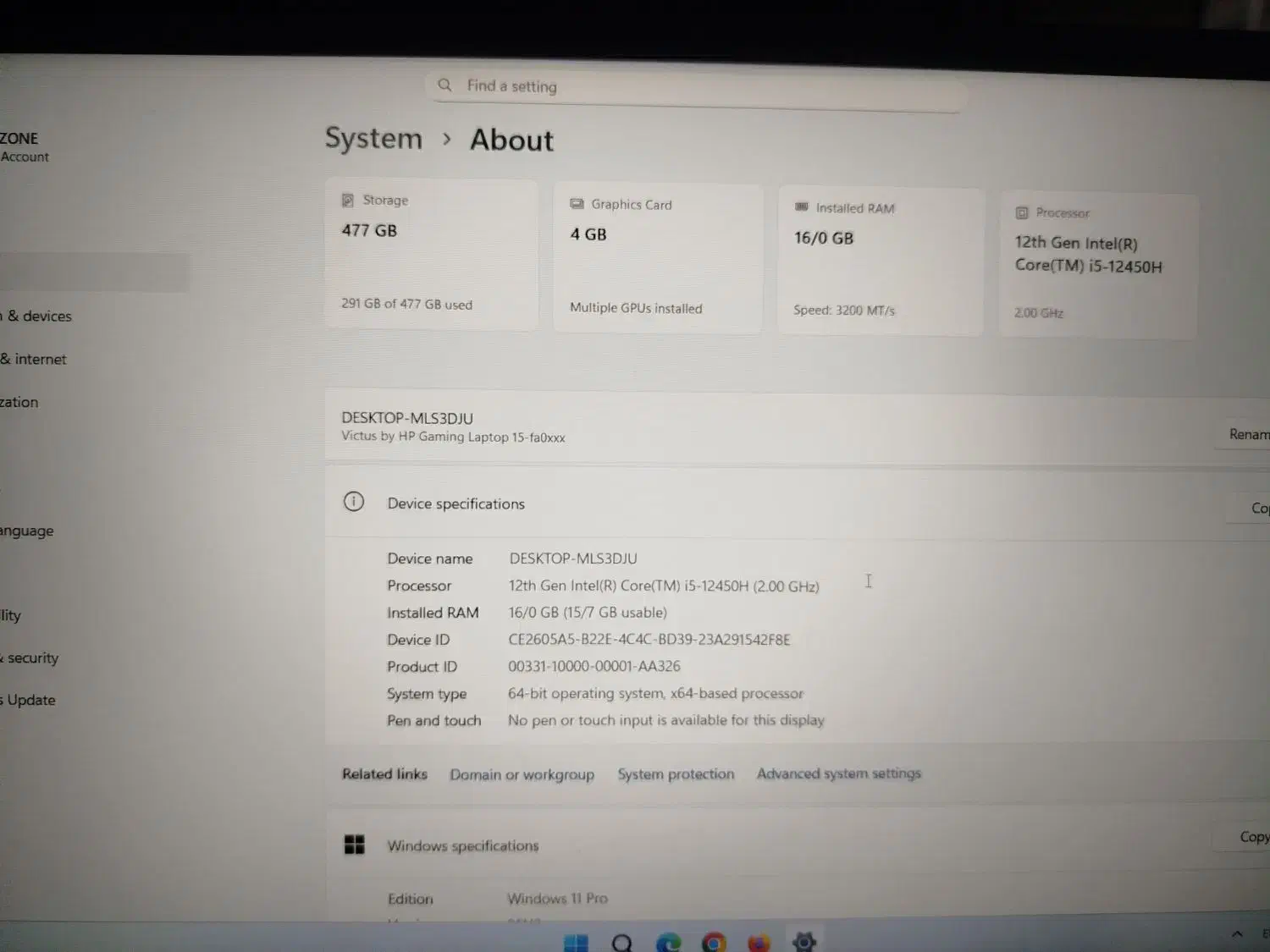Go back to System in the breadcrumb
This screenshot has height=952, width=1270.
(x=373, y=138)
